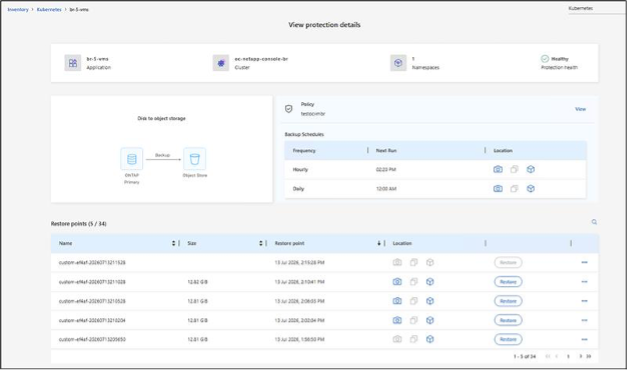The height and width of the screenshot is (370, 628).
Task: Click the object store cube in the 2:06:05 PM row
Action: click(430, 301)
